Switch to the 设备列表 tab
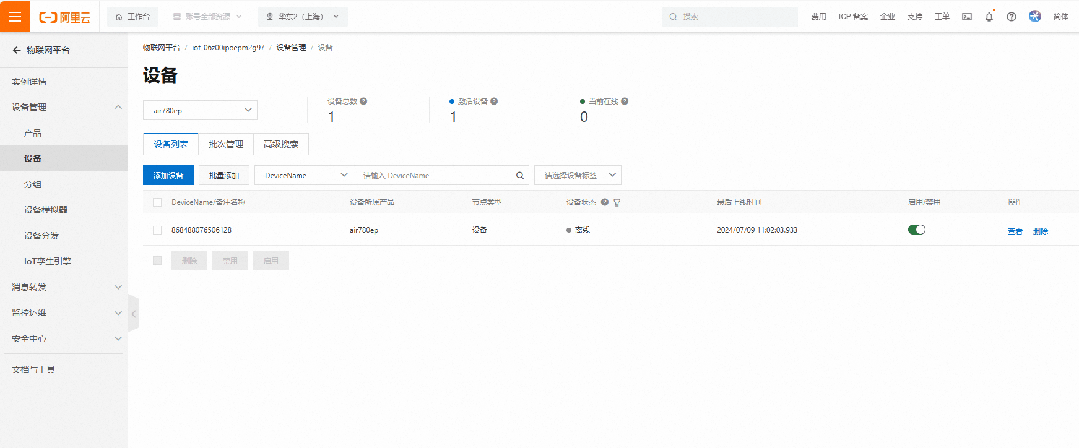This screenshot has width=1079, height=448. [171, 145]
